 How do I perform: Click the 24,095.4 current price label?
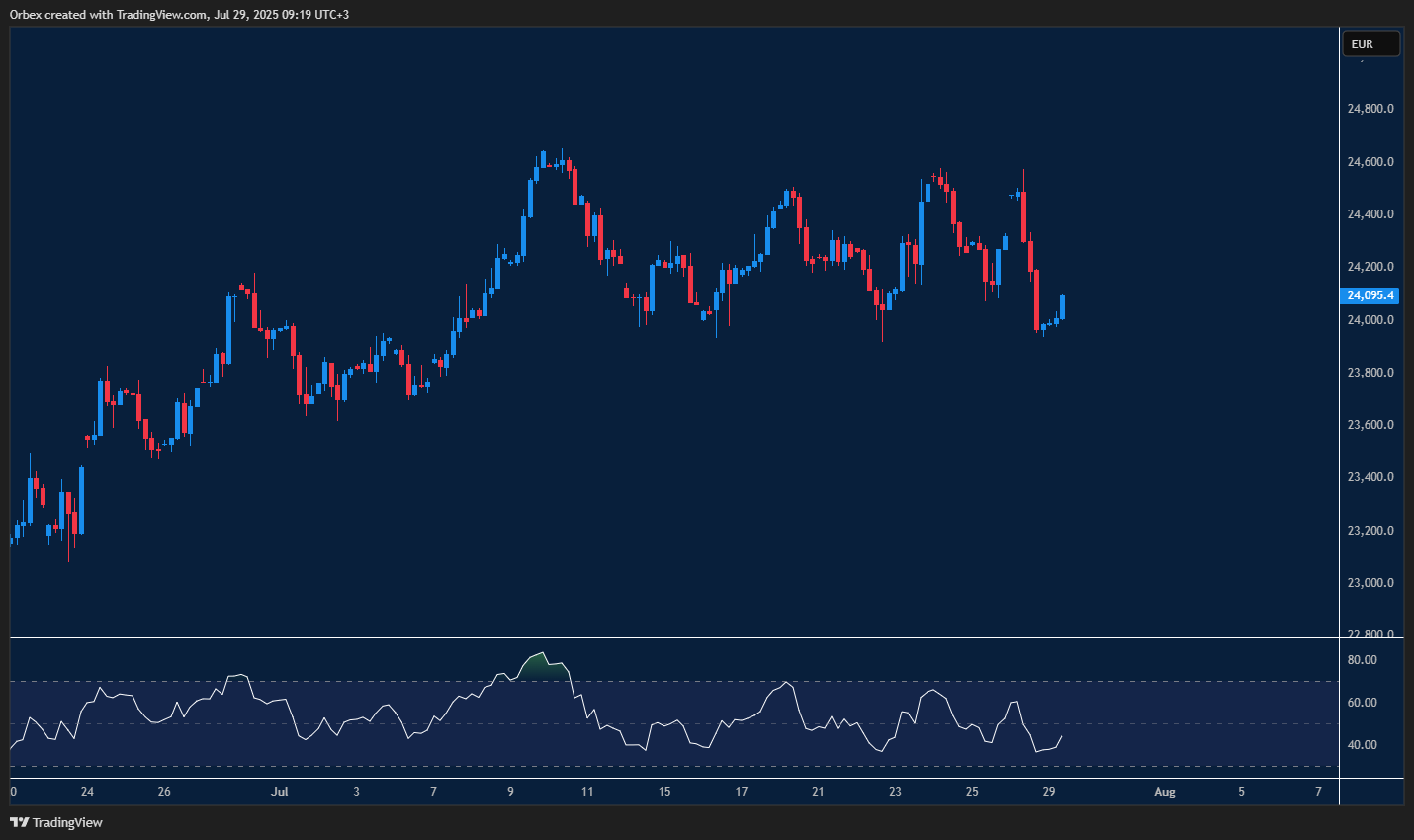tap(1370, 295)
